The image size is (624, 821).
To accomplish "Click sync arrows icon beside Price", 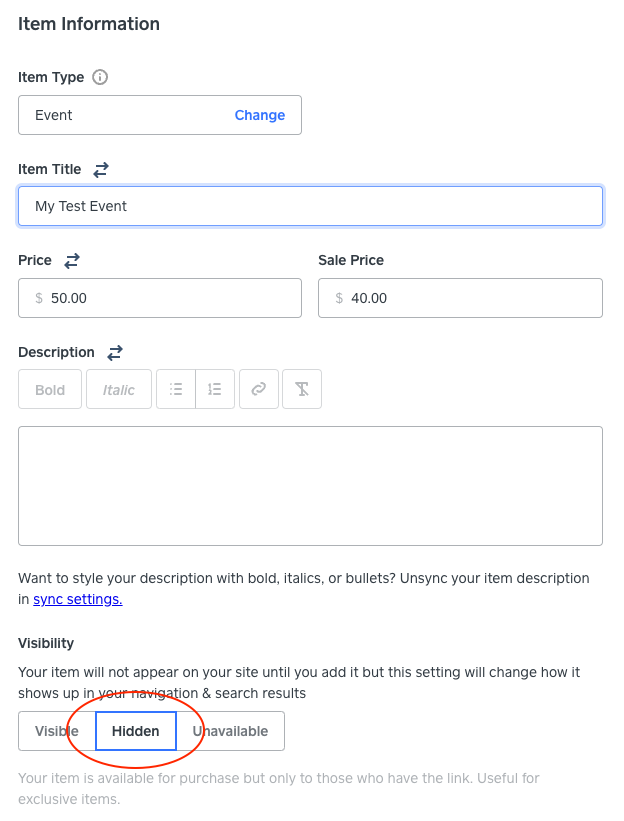I will [x=72, y=260].
